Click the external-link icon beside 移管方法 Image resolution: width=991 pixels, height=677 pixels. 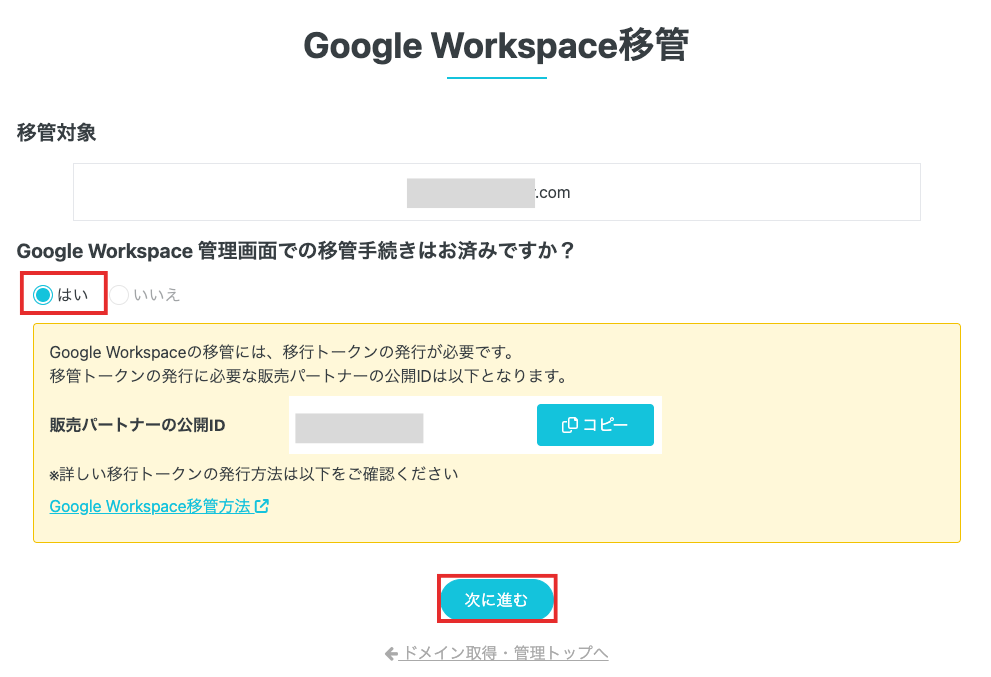262,506
